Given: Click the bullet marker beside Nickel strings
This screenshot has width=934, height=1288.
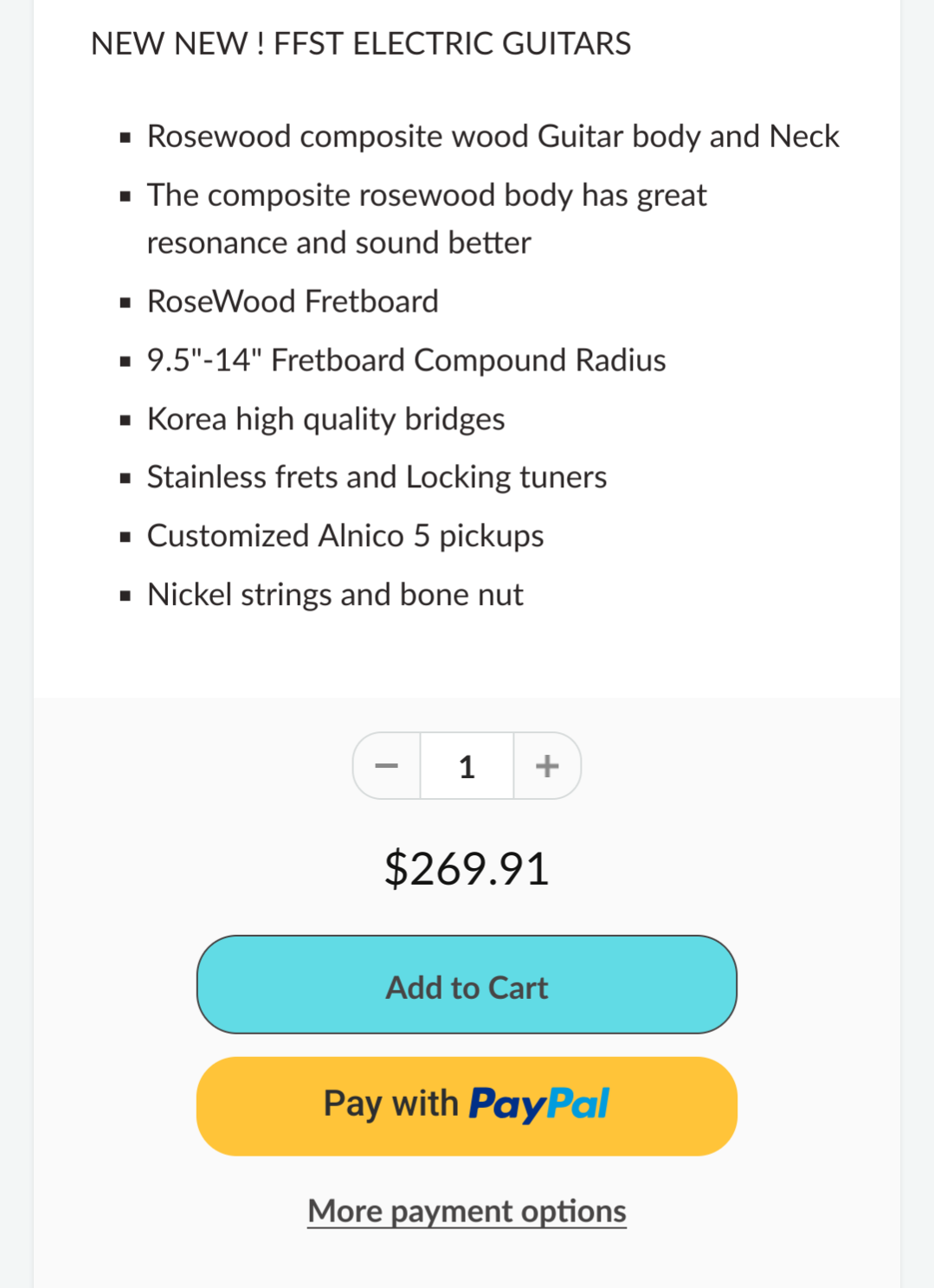Looking at the screenshot, I should [x=126, y=596].
